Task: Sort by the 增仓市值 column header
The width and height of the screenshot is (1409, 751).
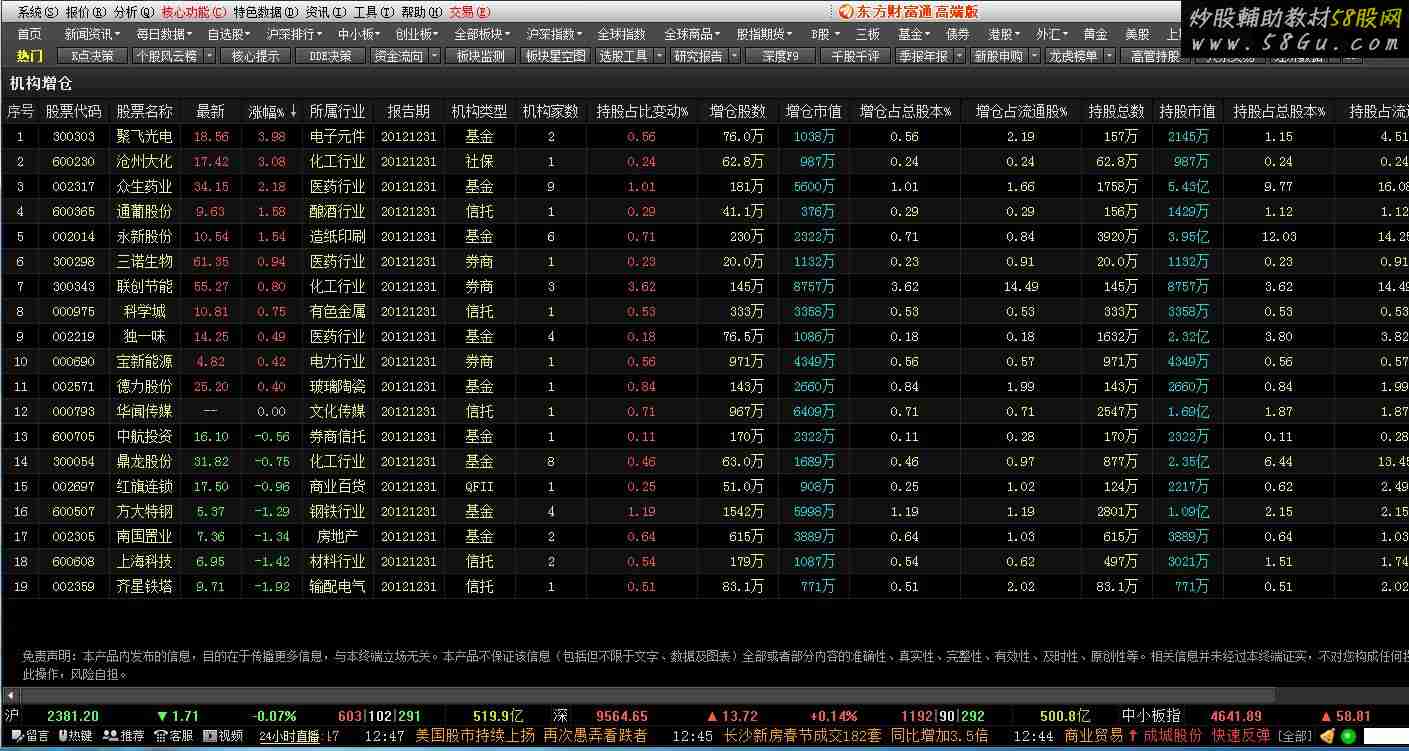Action: (813, 111)
